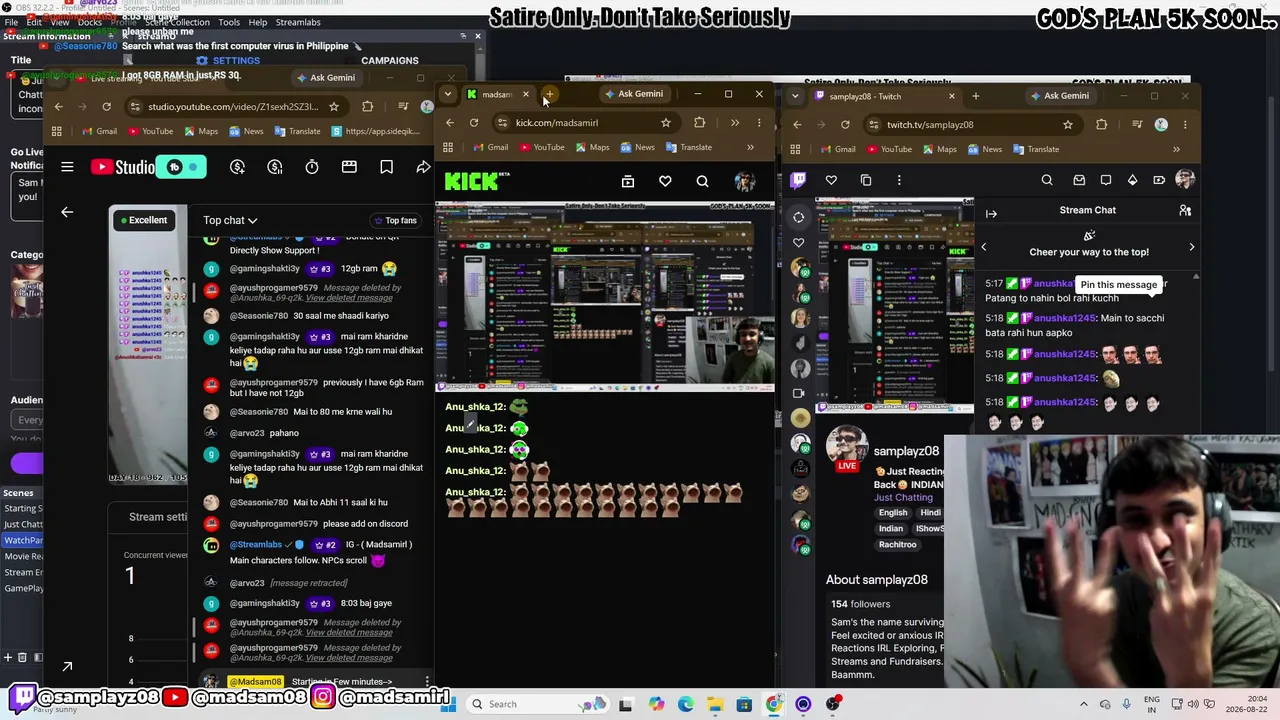Reload the YouTube Studio browser tab
The width and height of the screenshot is (1280, 720).
click(106, 107)
